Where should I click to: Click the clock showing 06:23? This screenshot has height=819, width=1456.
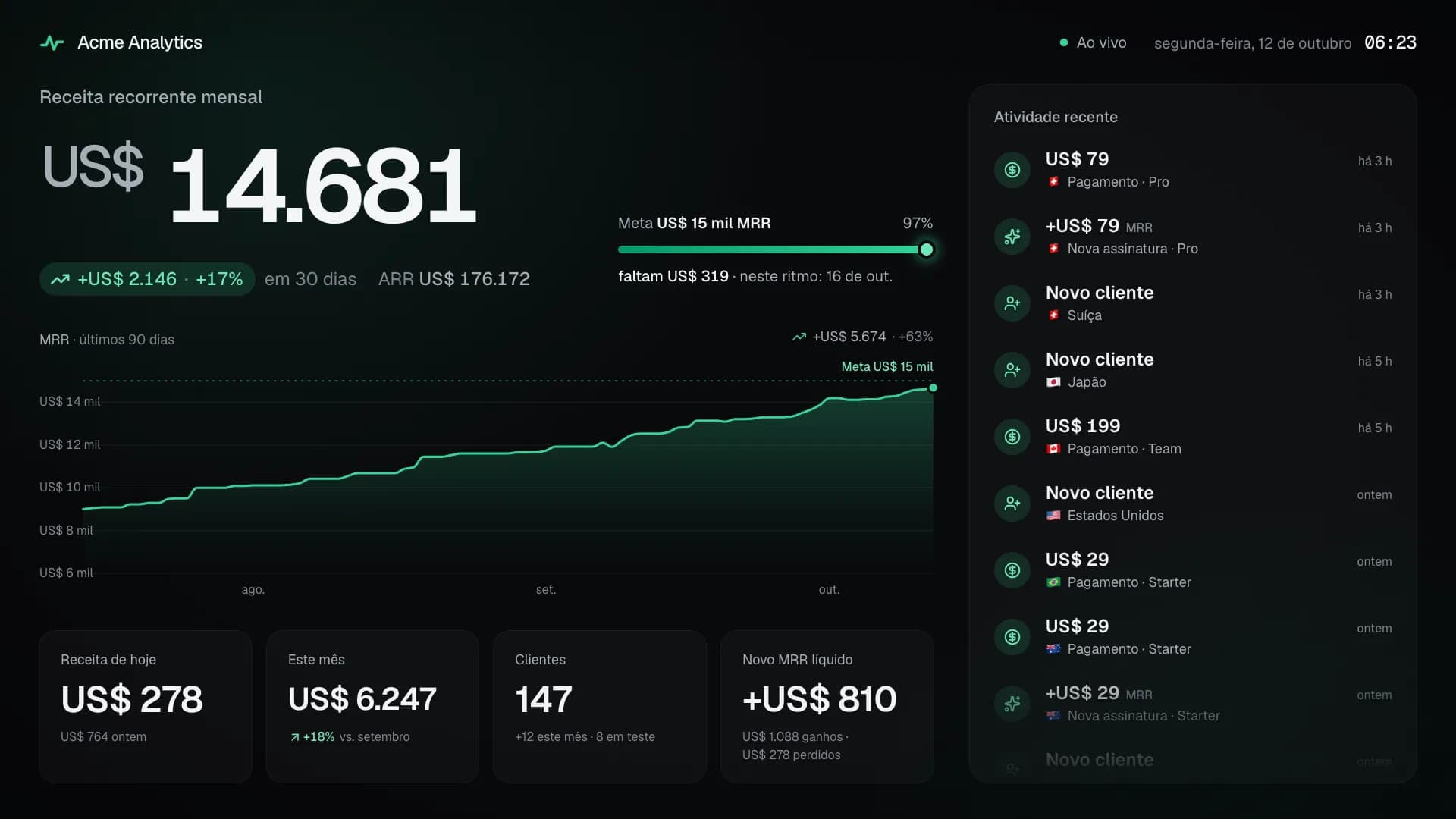[x=1390, y=42]
